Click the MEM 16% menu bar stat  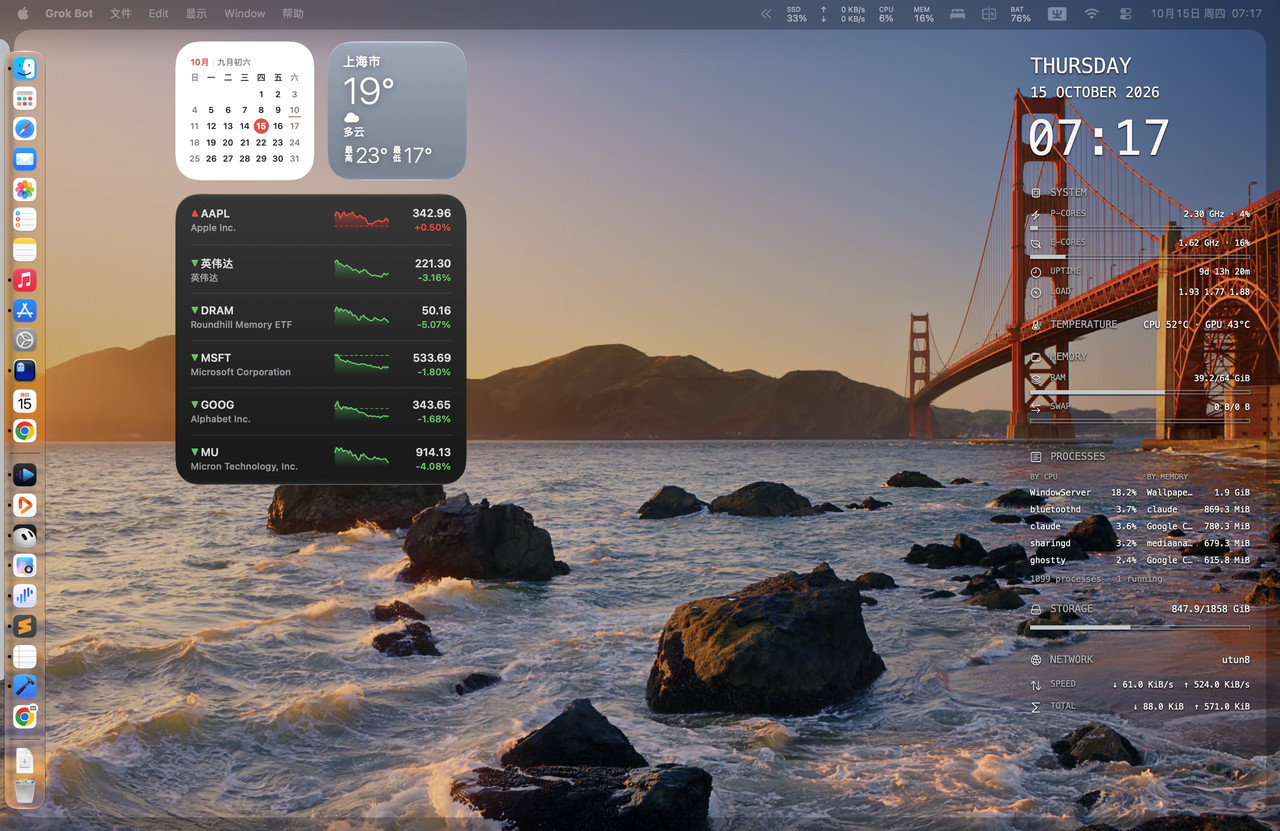click(923, 14)
